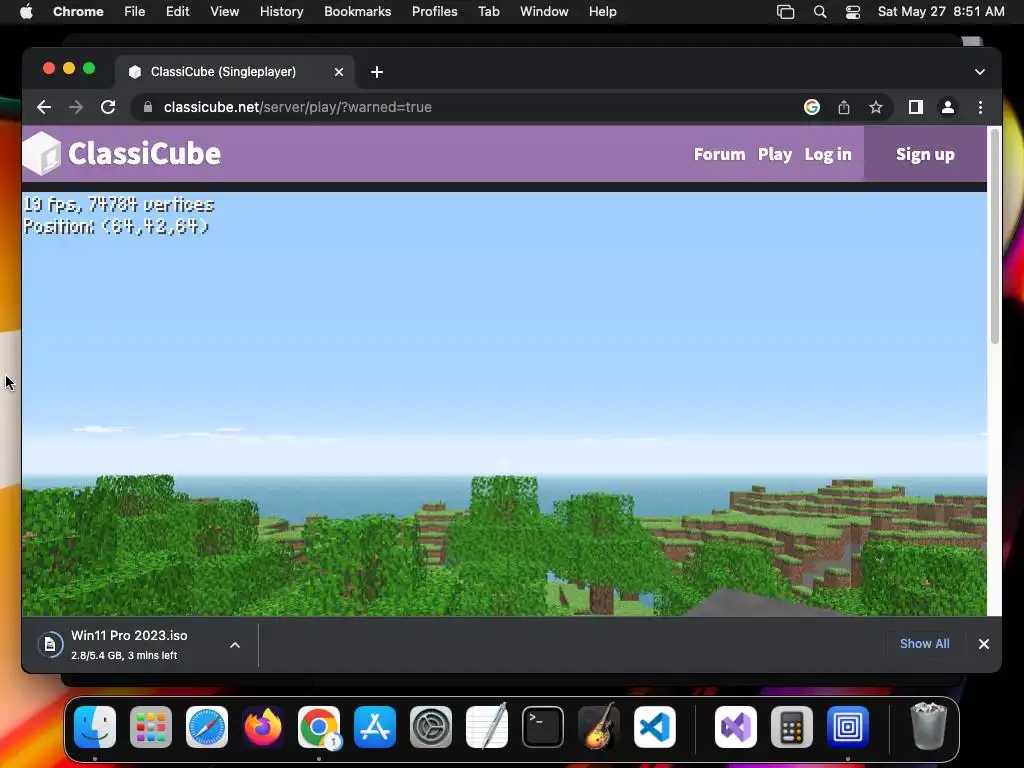Screen dimensions: 1024x768
Task: Open the Play link
Action: coord(775,154)
